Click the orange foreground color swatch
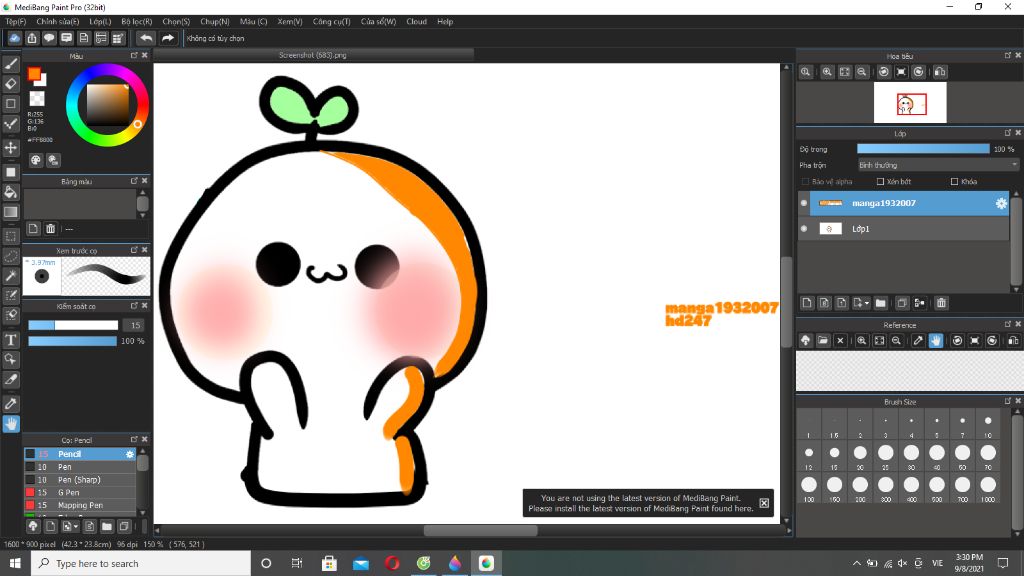1024x576 pixels. [34, 74]
